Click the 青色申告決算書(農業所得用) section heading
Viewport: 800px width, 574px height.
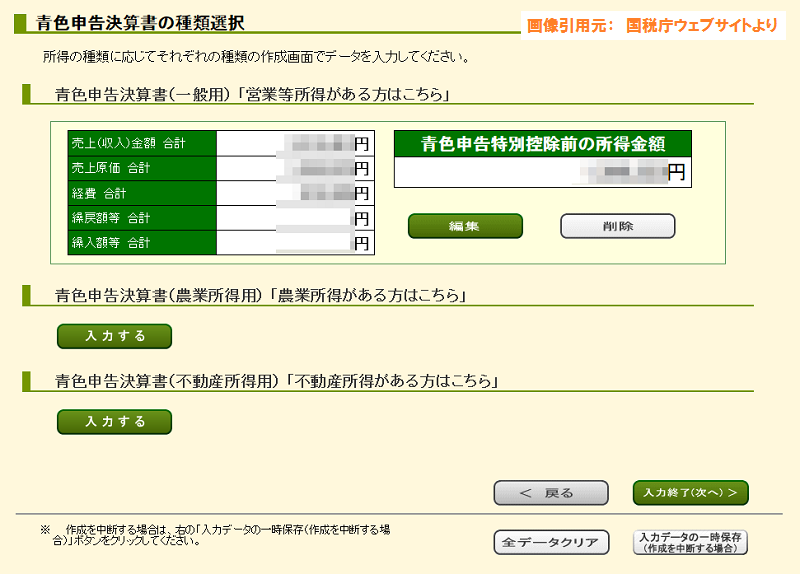coord(260,295)
